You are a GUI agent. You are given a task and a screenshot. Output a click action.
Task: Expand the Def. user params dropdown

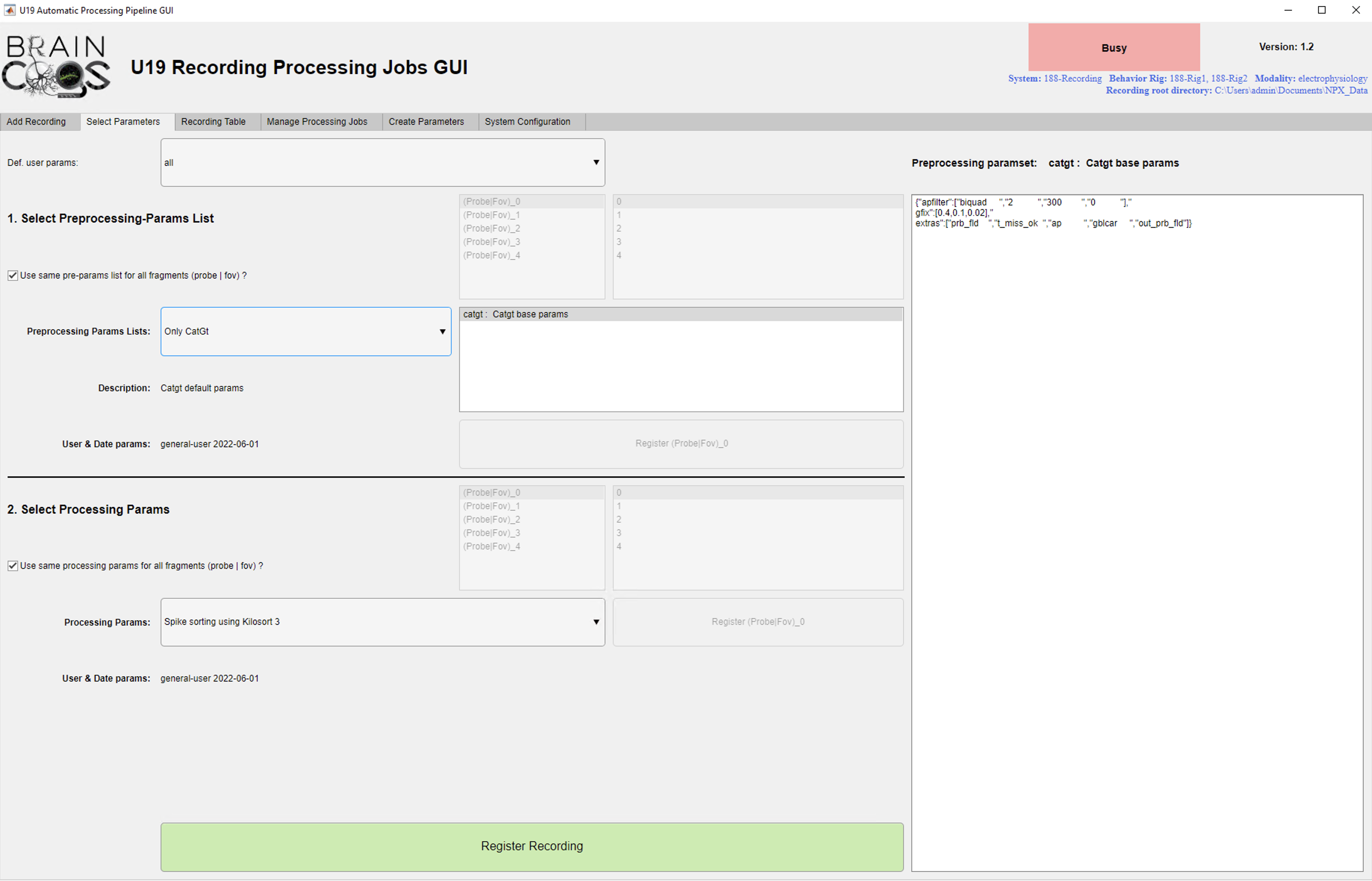pyautogui.click(x=383, y=162)
